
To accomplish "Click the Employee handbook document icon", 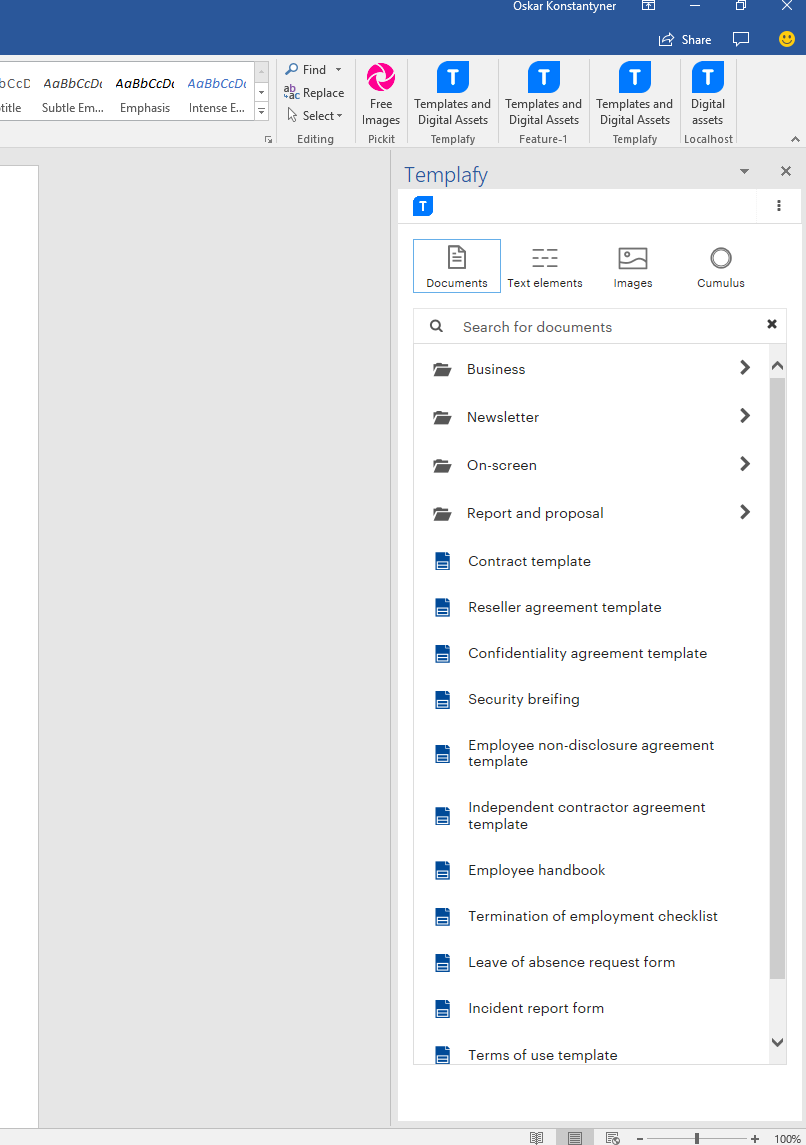I will pyautogui.click(x=442, y=870).
